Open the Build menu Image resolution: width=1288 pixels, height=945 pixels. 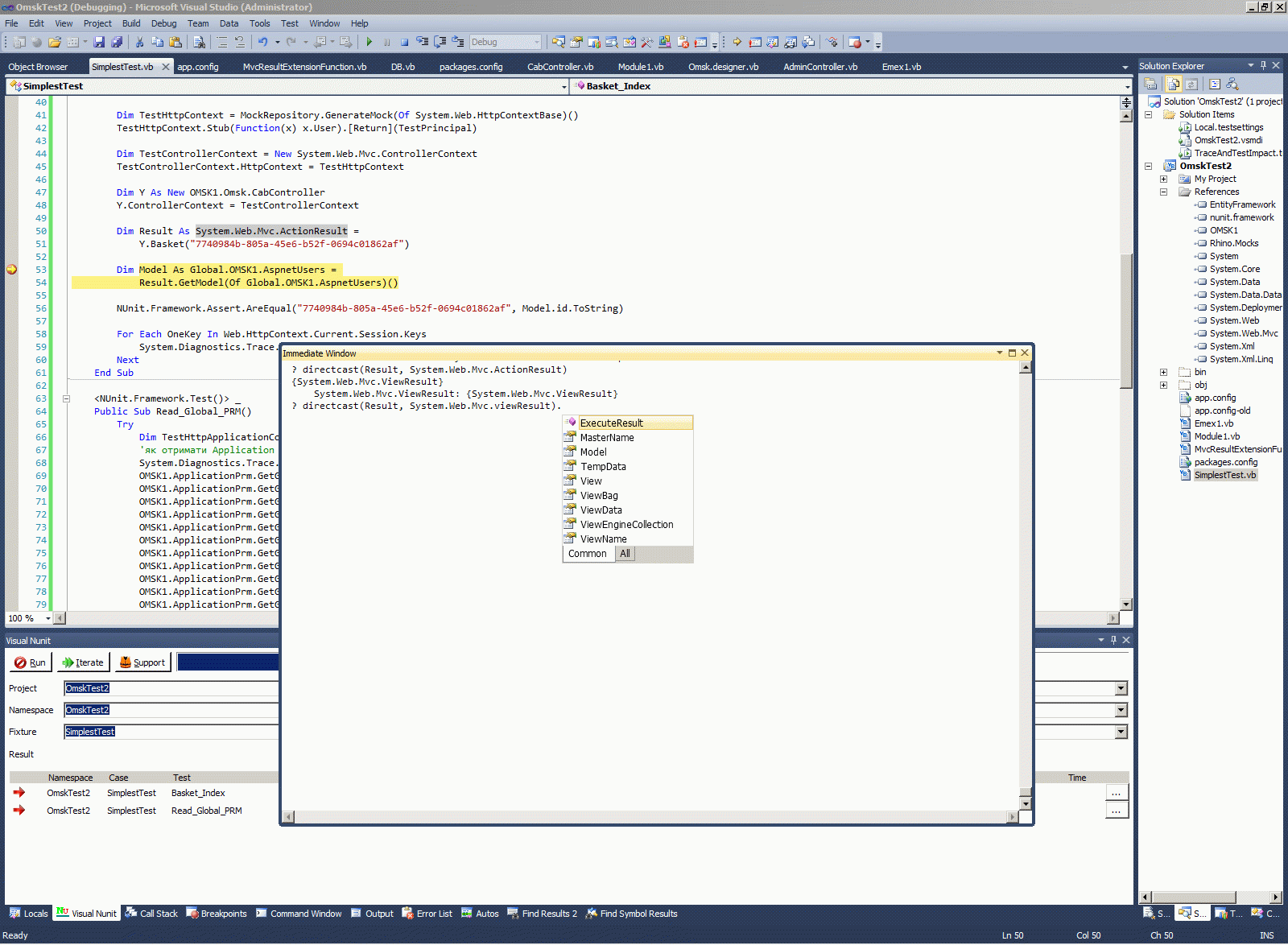point(131,23)
